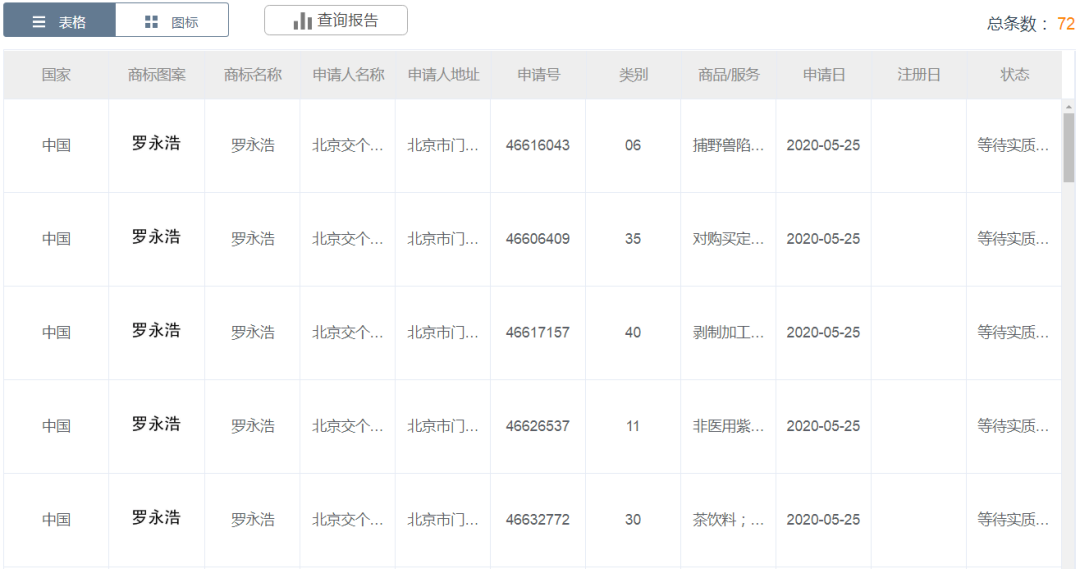Select application number 46616043
Image resolution: width=1080 pixels, height=569 pixels.
(538, 145)
